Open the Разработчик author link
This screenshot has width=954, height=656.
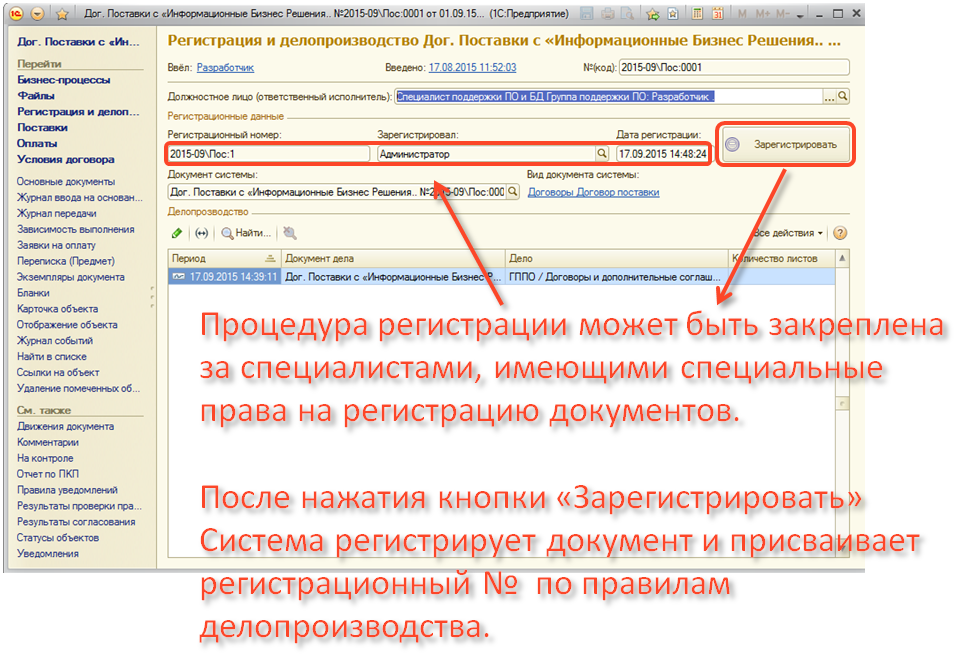tap(225, 68)
